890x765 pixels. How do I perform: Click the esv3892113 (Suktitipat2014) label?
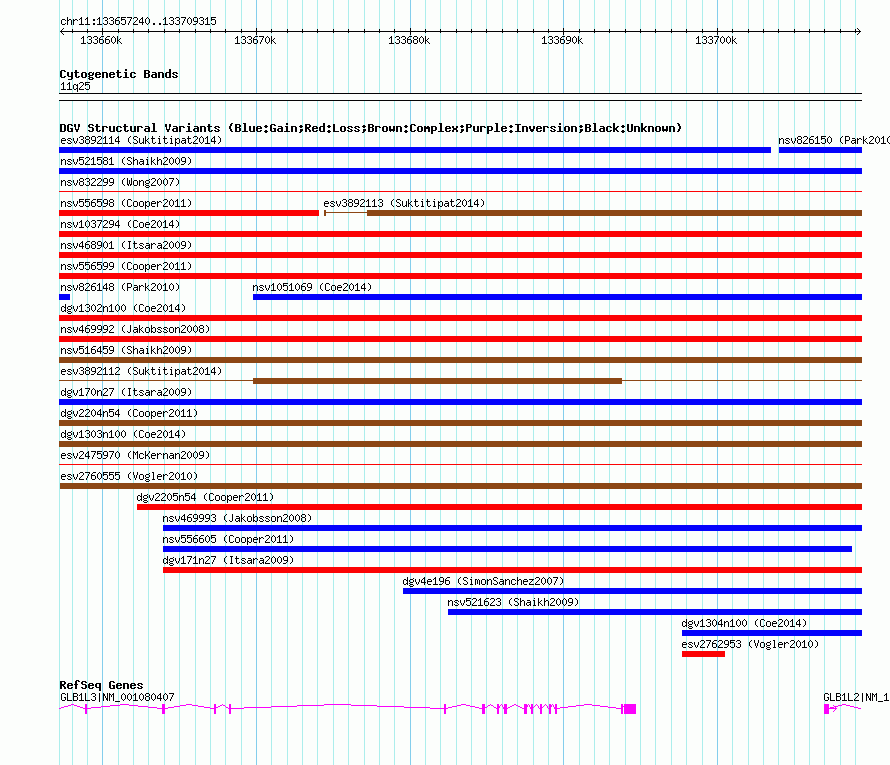pyautogui.click(x=404, y=203)
